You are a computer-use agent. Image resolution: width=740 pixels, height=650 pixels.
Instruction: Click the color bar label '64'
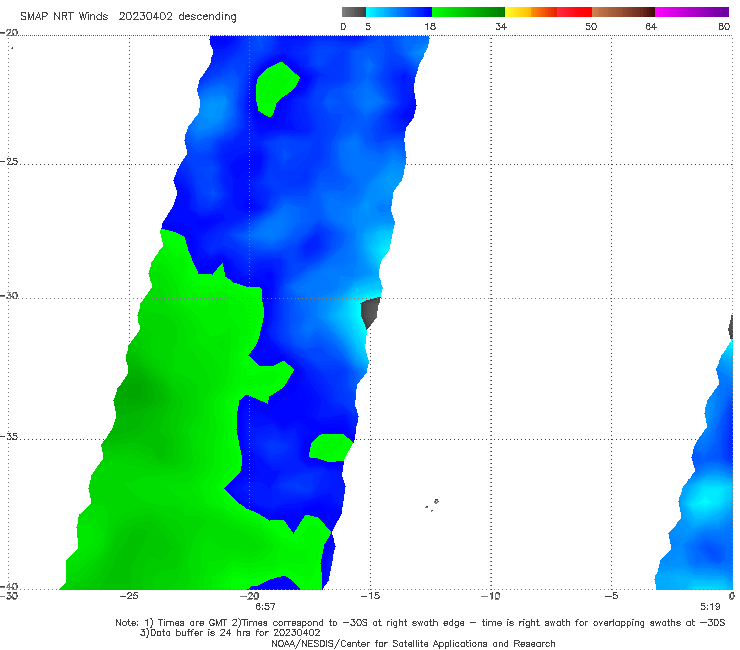pos(651,27)
